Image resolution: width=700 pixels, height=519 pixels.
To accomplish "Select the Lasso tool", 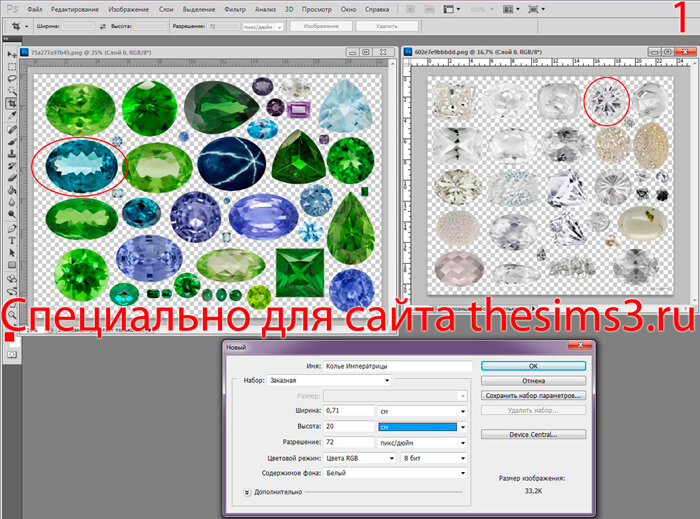I will click(12, 78).
